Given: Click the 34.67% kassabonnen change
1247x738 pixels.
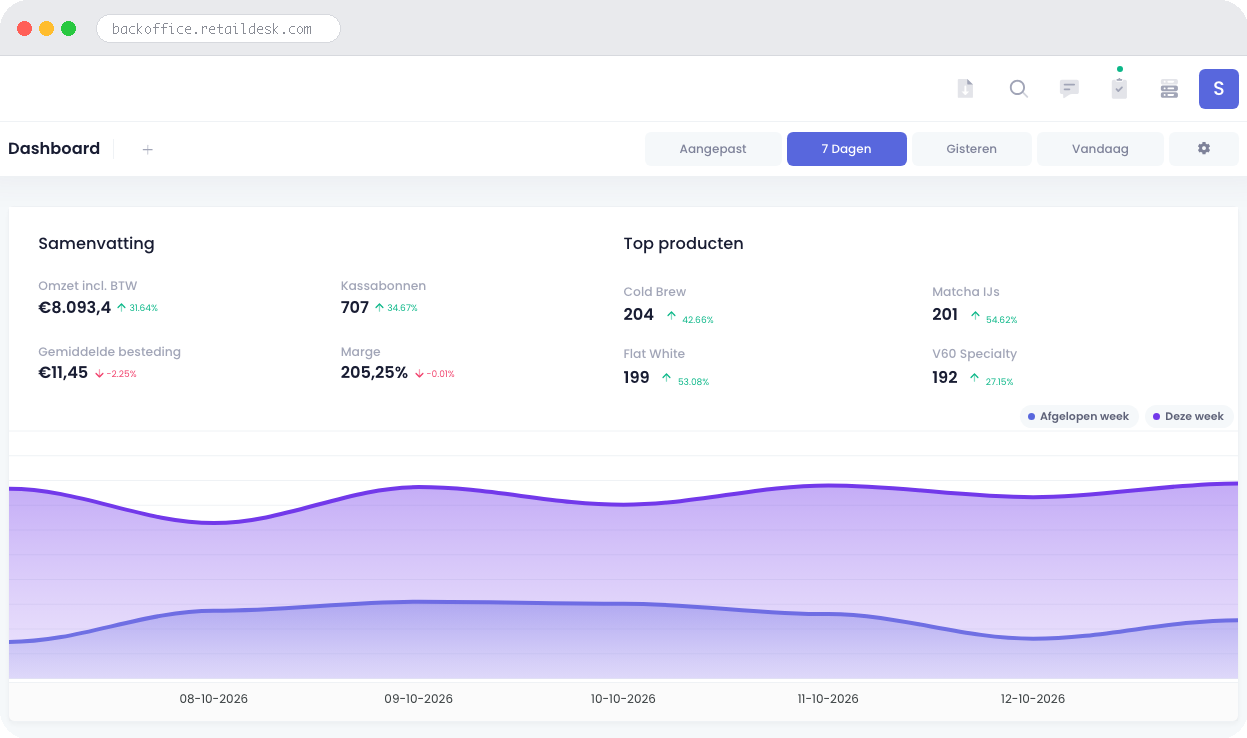Looking at the screenshot, I should click(x=402, y=308).
